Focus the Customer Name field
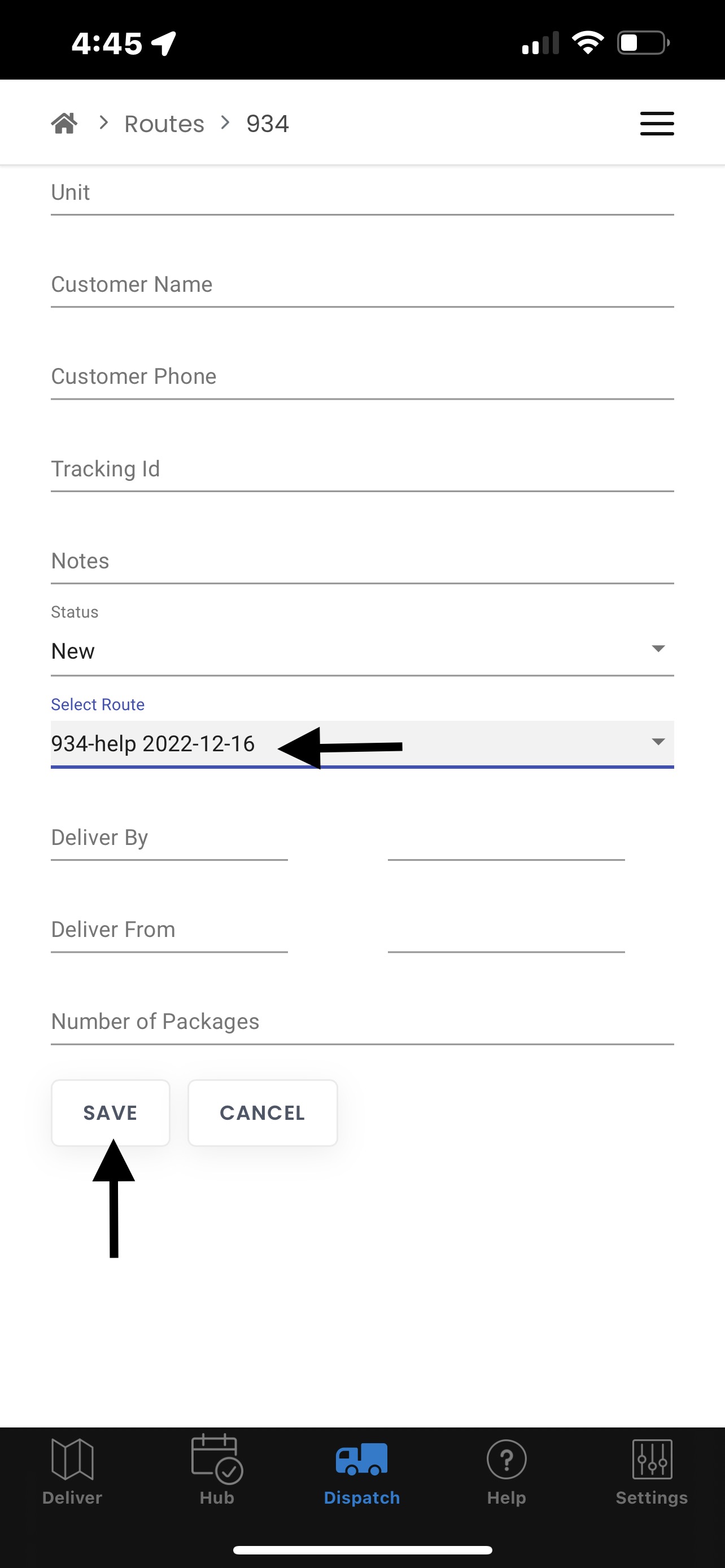 [362, 285]
